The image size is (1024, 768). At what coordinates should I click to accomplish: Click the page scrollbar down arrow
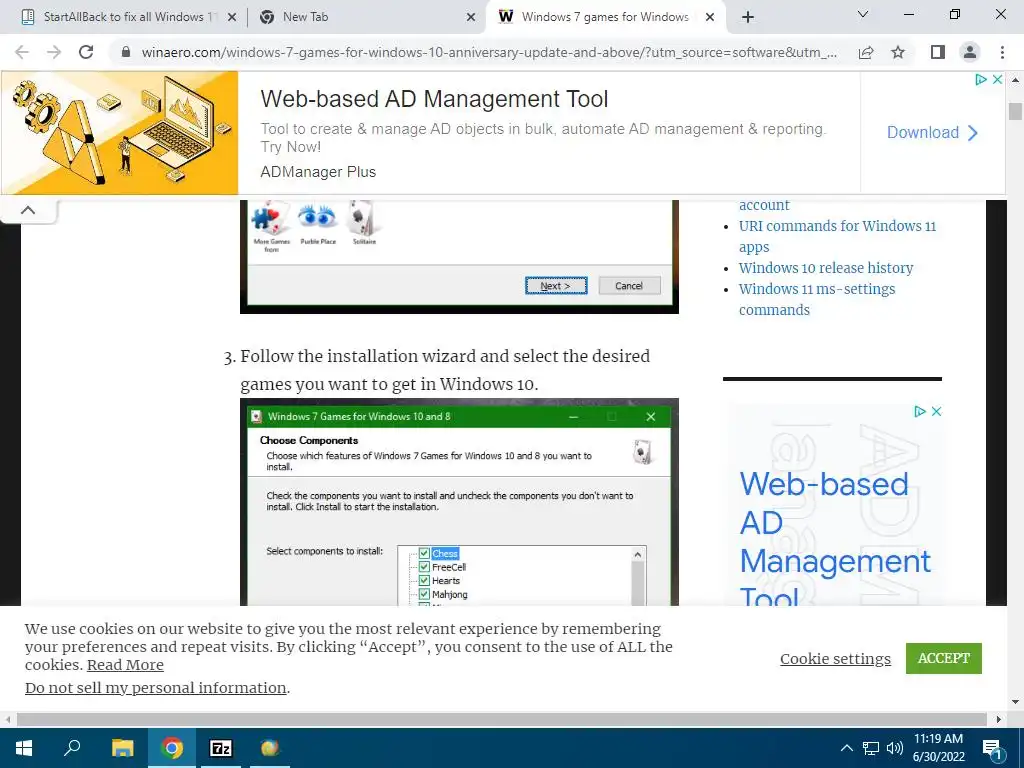tap(1015, 703)
